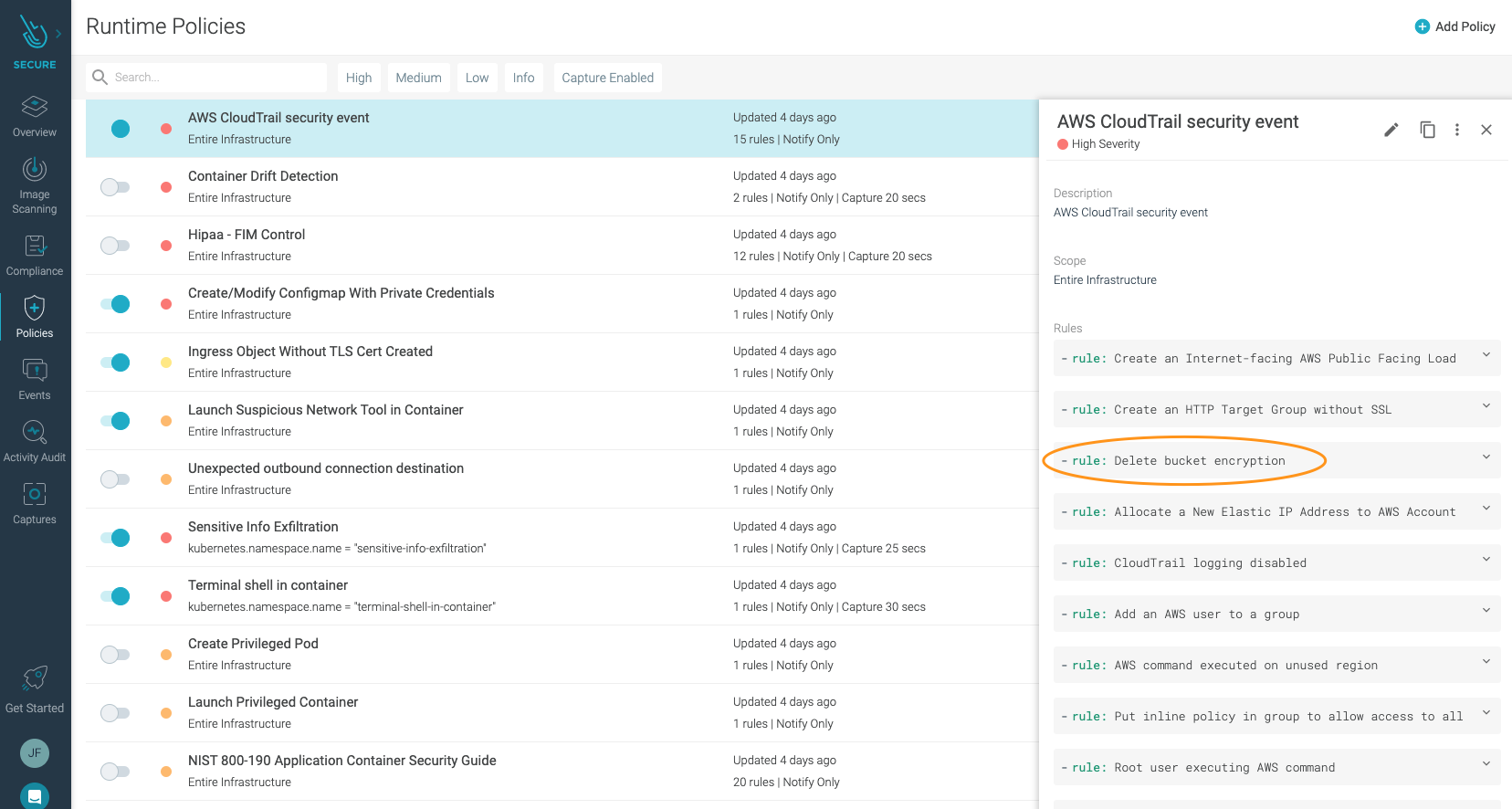
Task: Enable the Create Privileged Pod policy
Action: click(x=115, y=655)
